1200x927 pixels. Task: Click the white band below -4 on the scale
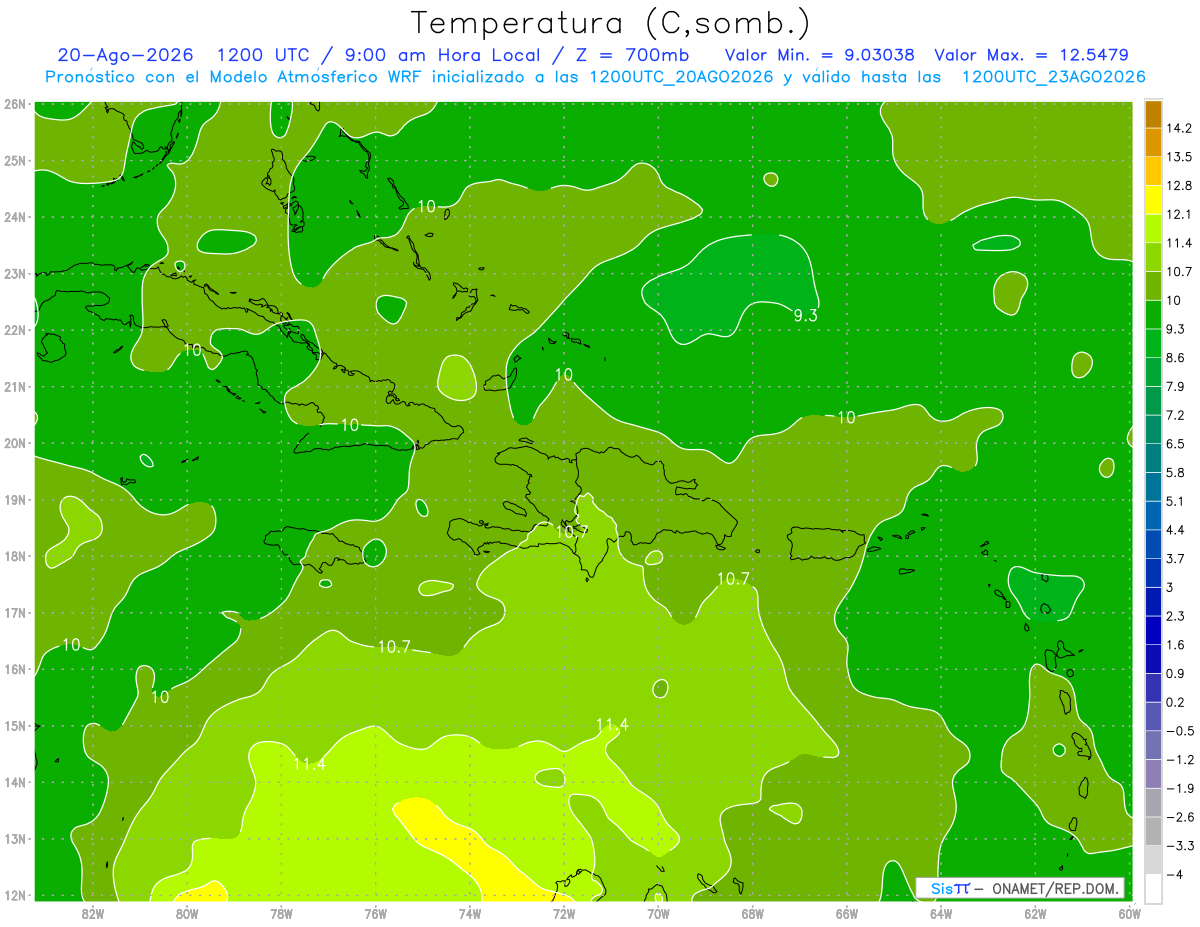click(1153, 888)
